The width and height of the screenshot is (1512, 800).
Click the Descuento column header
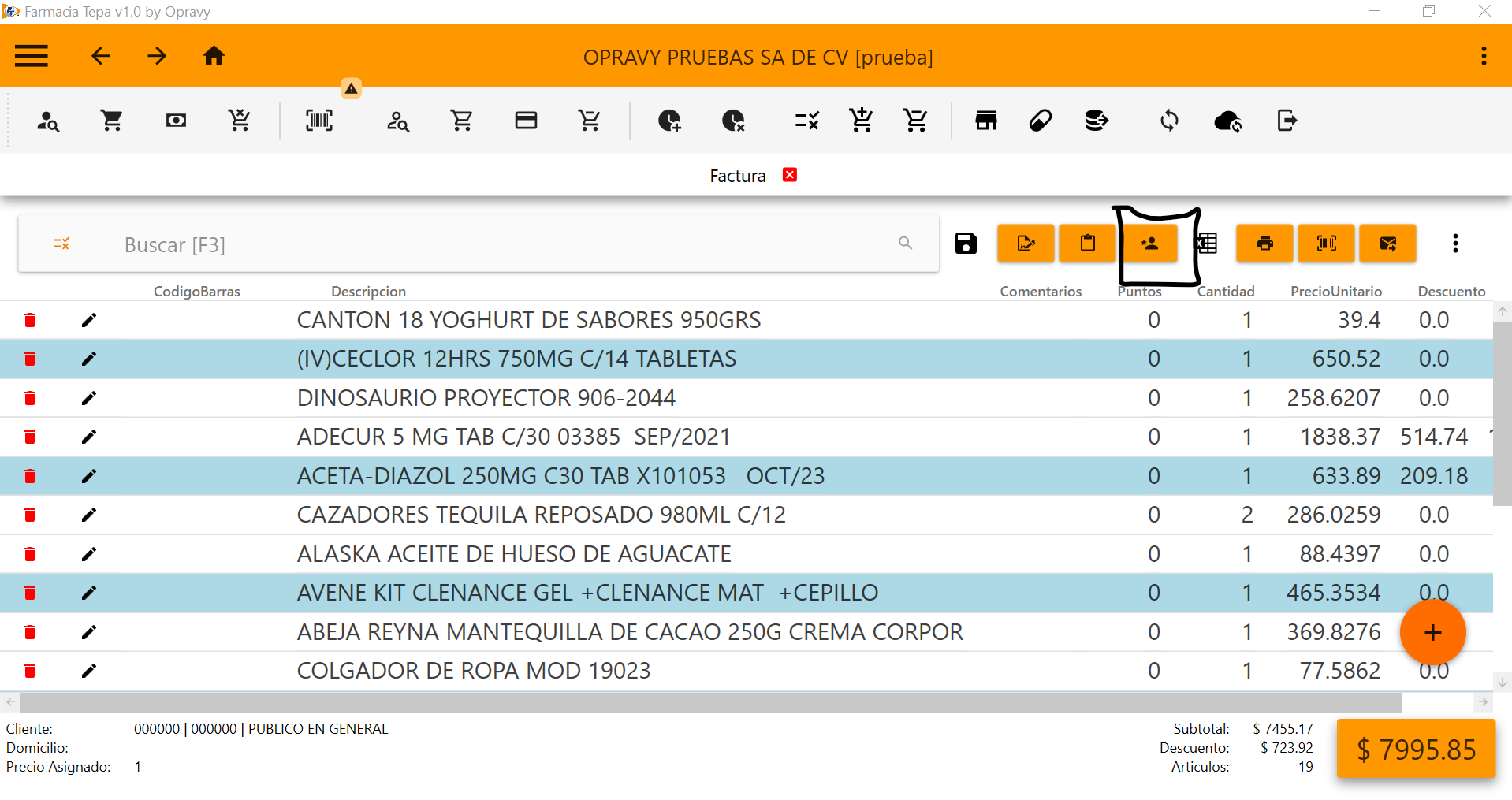[1451, 292]
